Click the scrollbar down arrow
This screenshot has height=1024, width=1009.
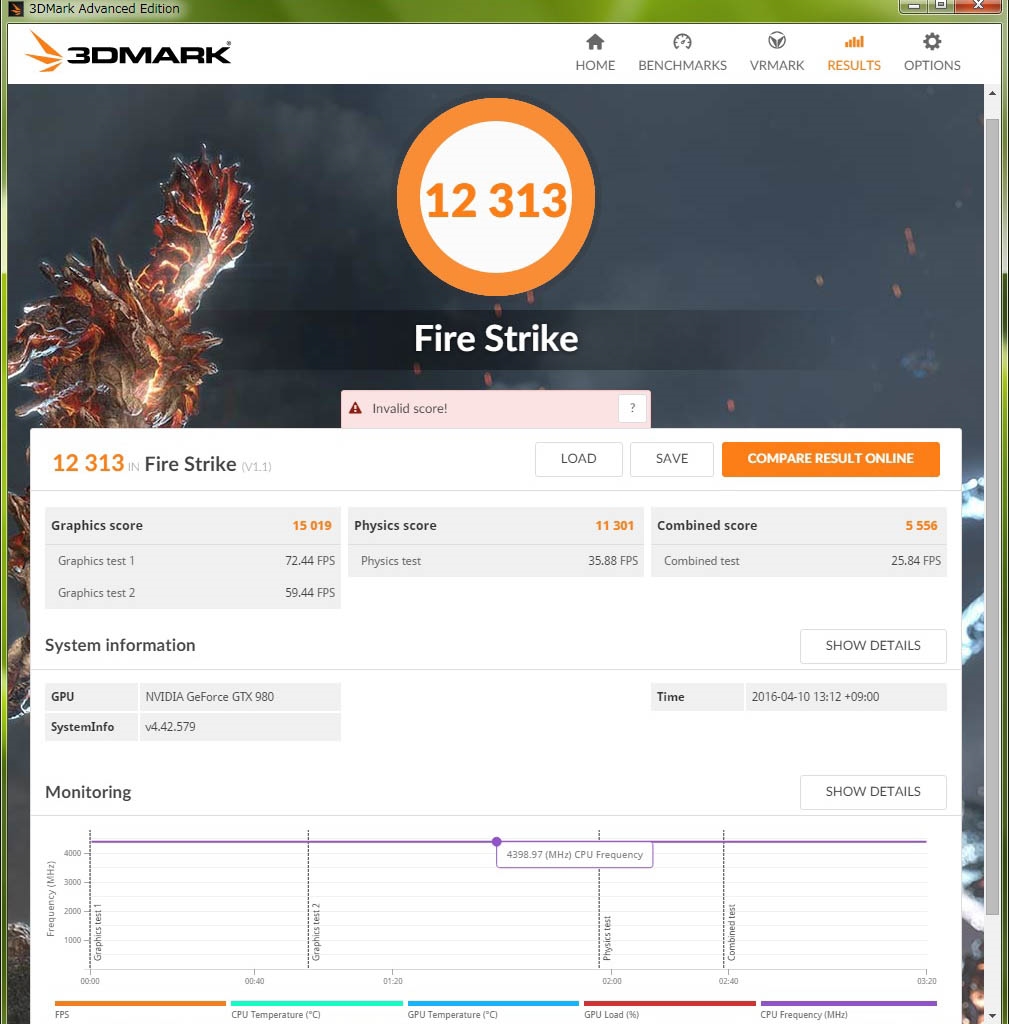(x=992, y=1016)
